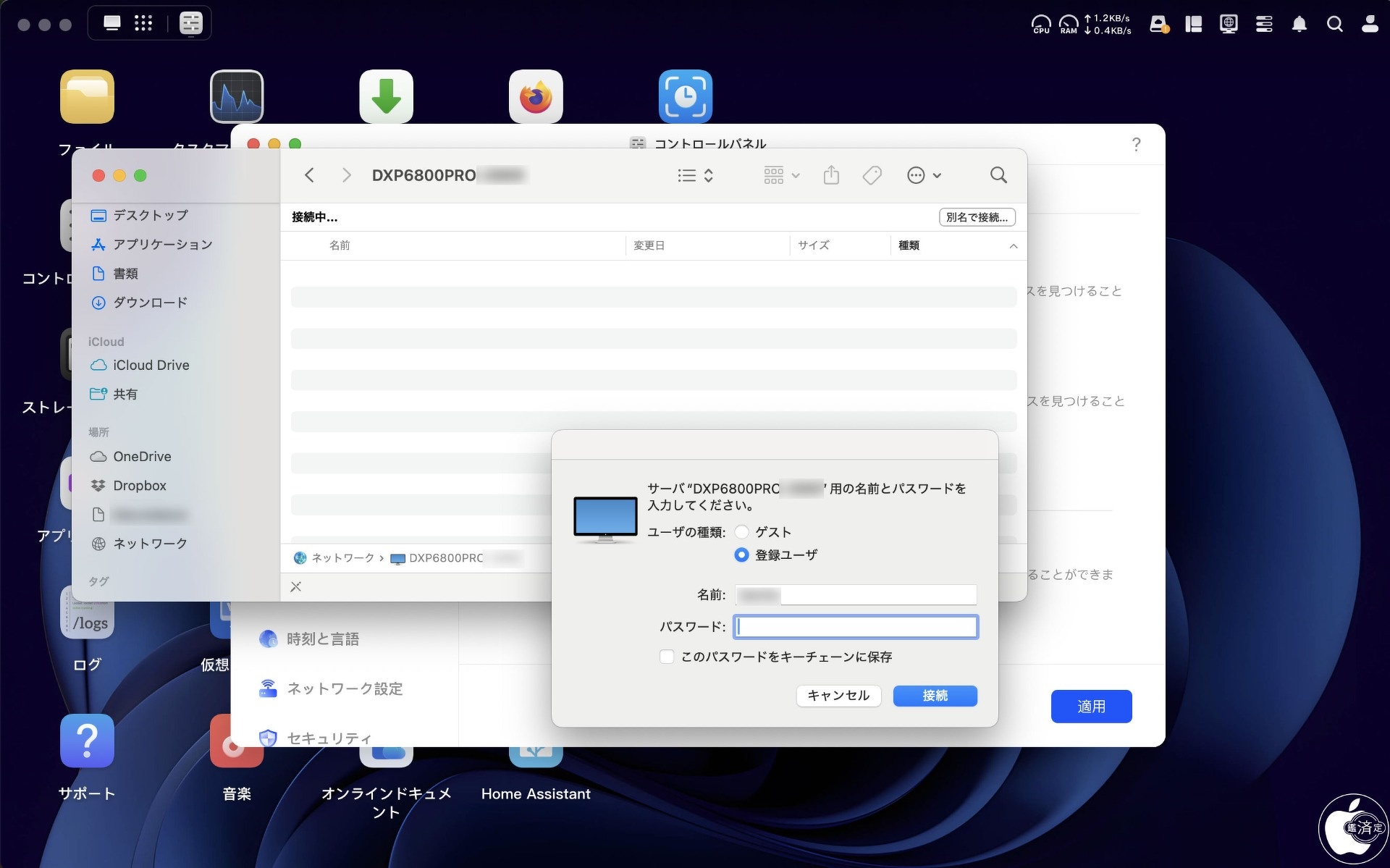Open the more actions ellipsis dropdown
This screenshot has width=1390, height=868.
tap(924, 175)
